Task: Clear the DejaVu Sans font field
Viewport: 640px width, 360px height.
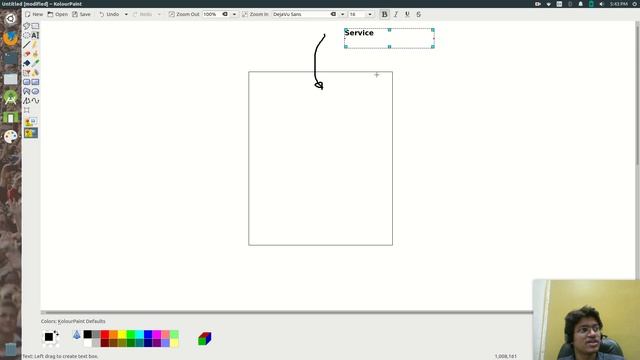Action: [x=333, y=14]
